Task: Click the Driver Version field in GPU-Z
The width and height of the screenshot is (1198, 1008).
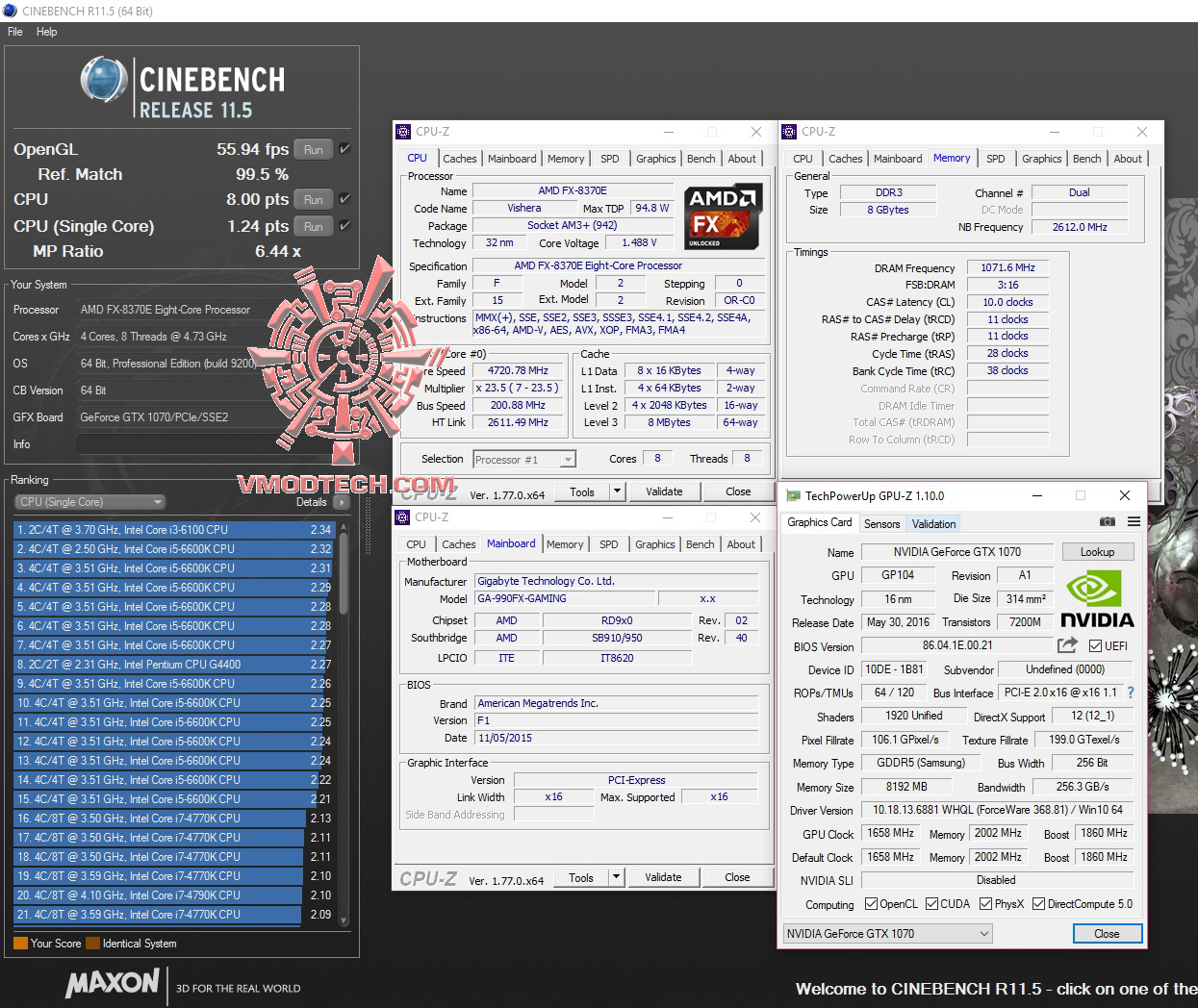Action: point(996,810)
